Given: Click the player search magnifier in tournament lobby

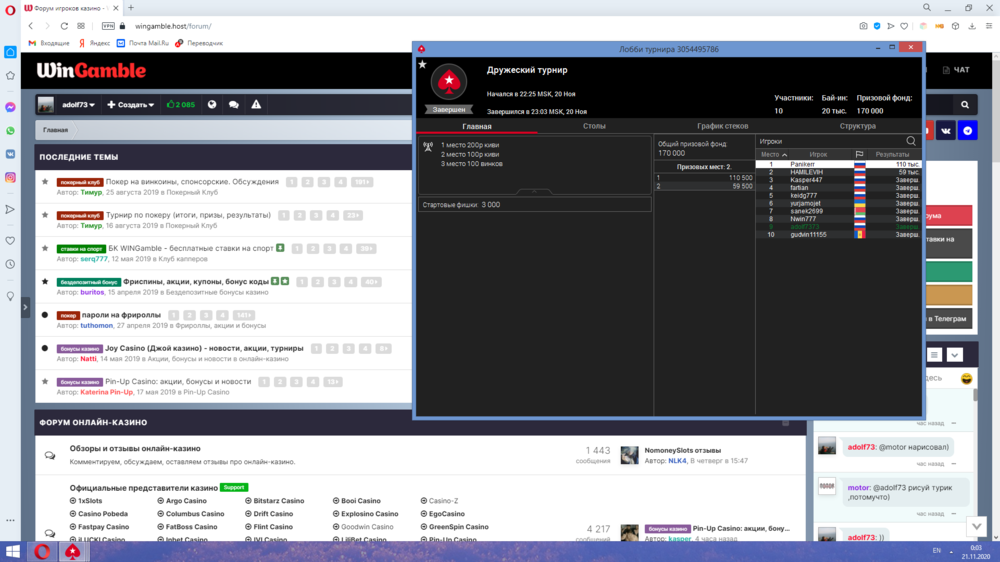Looking at the screenshot, I should tap(911, 141).
